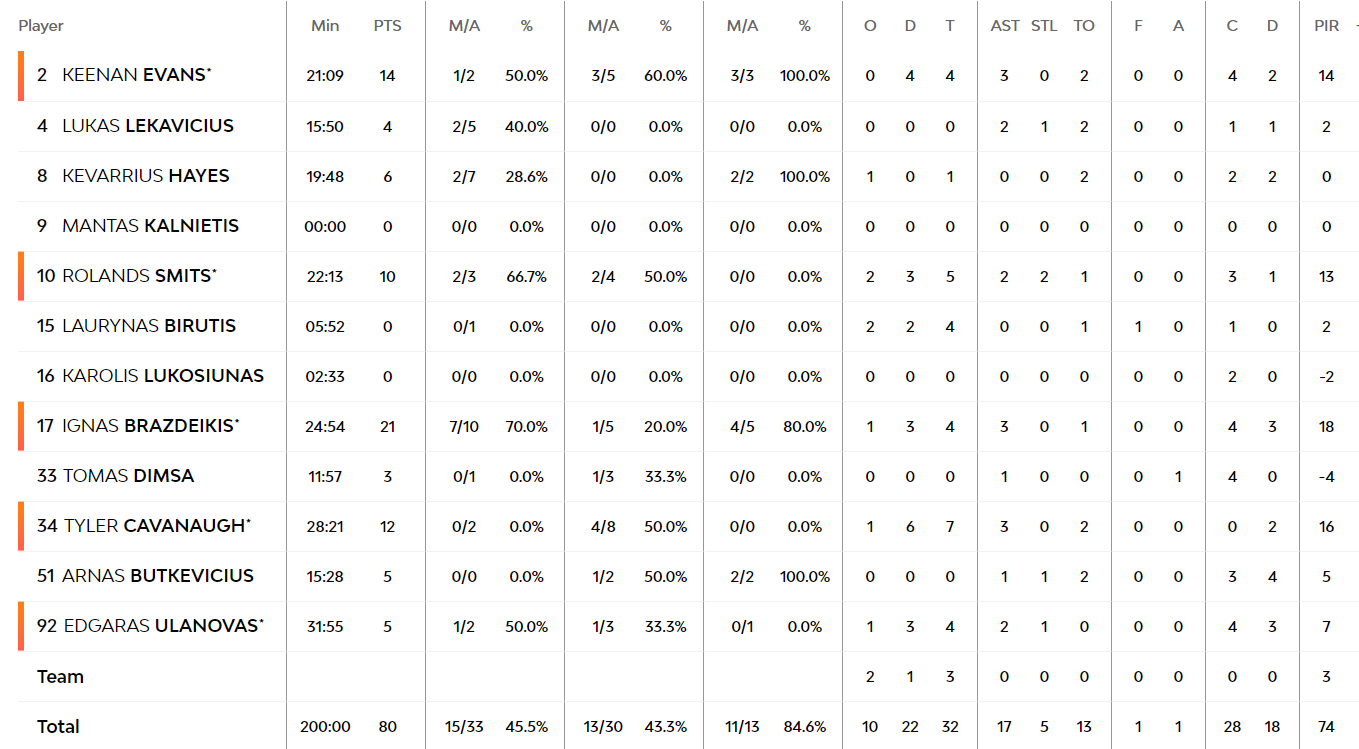
Task: Sort by the Player column header
Action: pos(41,26)
